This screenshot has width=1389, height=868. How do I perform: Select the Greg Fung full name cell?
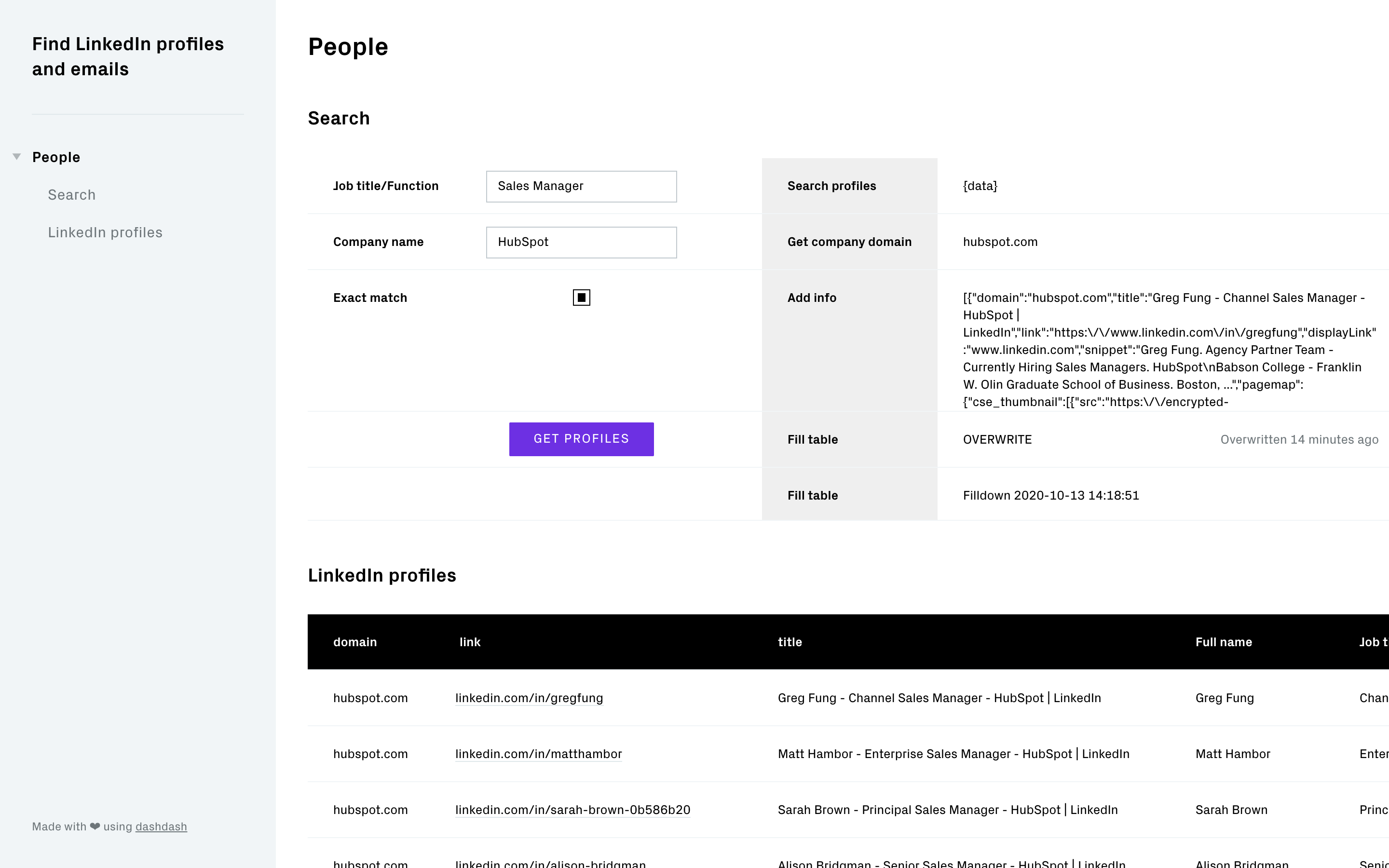1224,698
